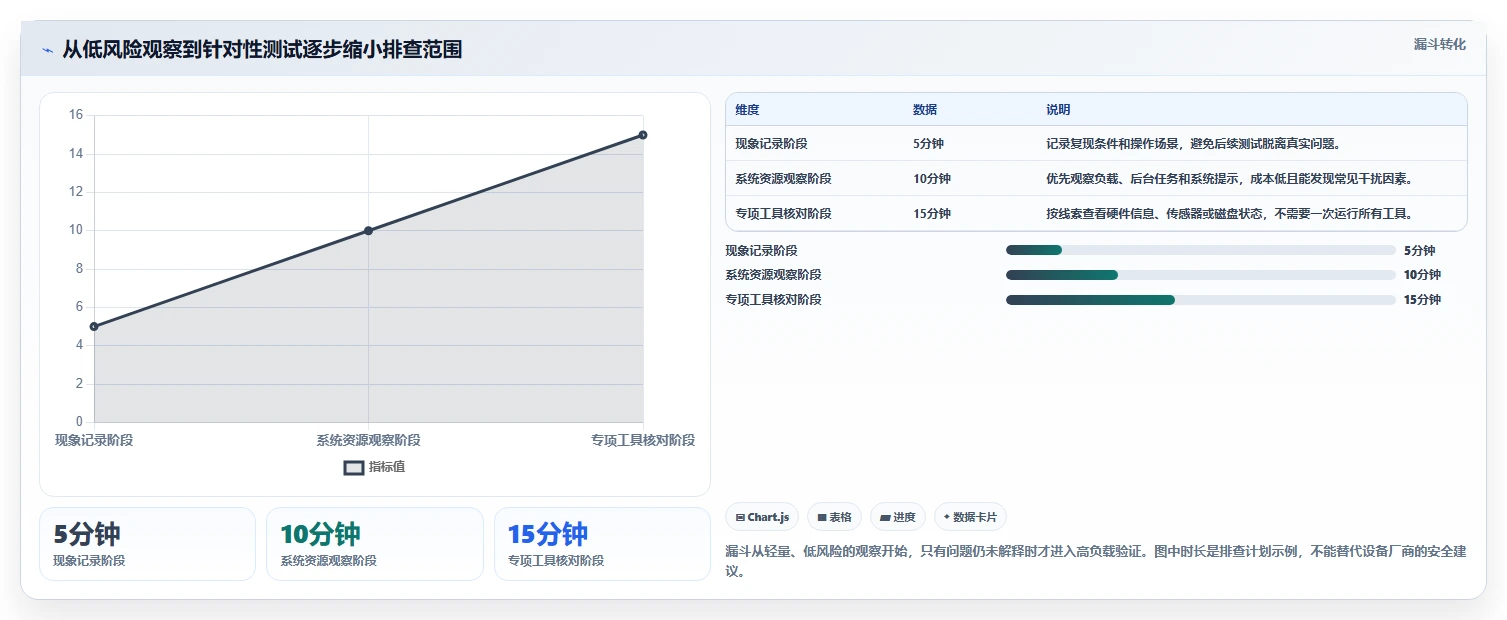
Task: Click the y-axis value 16
Action: [76, 115]
